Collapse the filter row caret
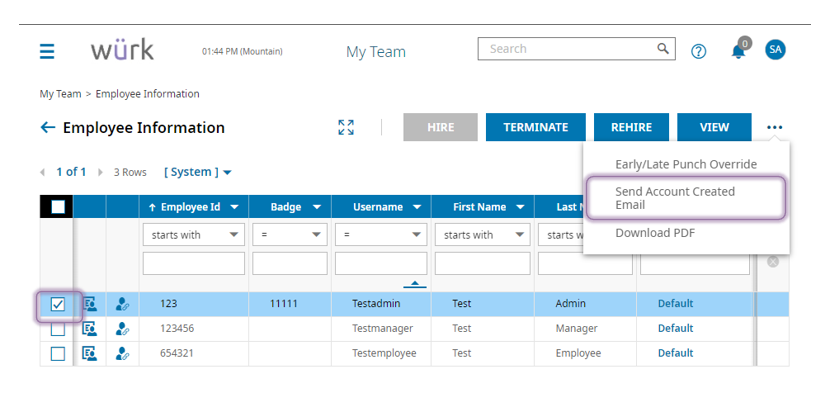 (x=415, y=284)
